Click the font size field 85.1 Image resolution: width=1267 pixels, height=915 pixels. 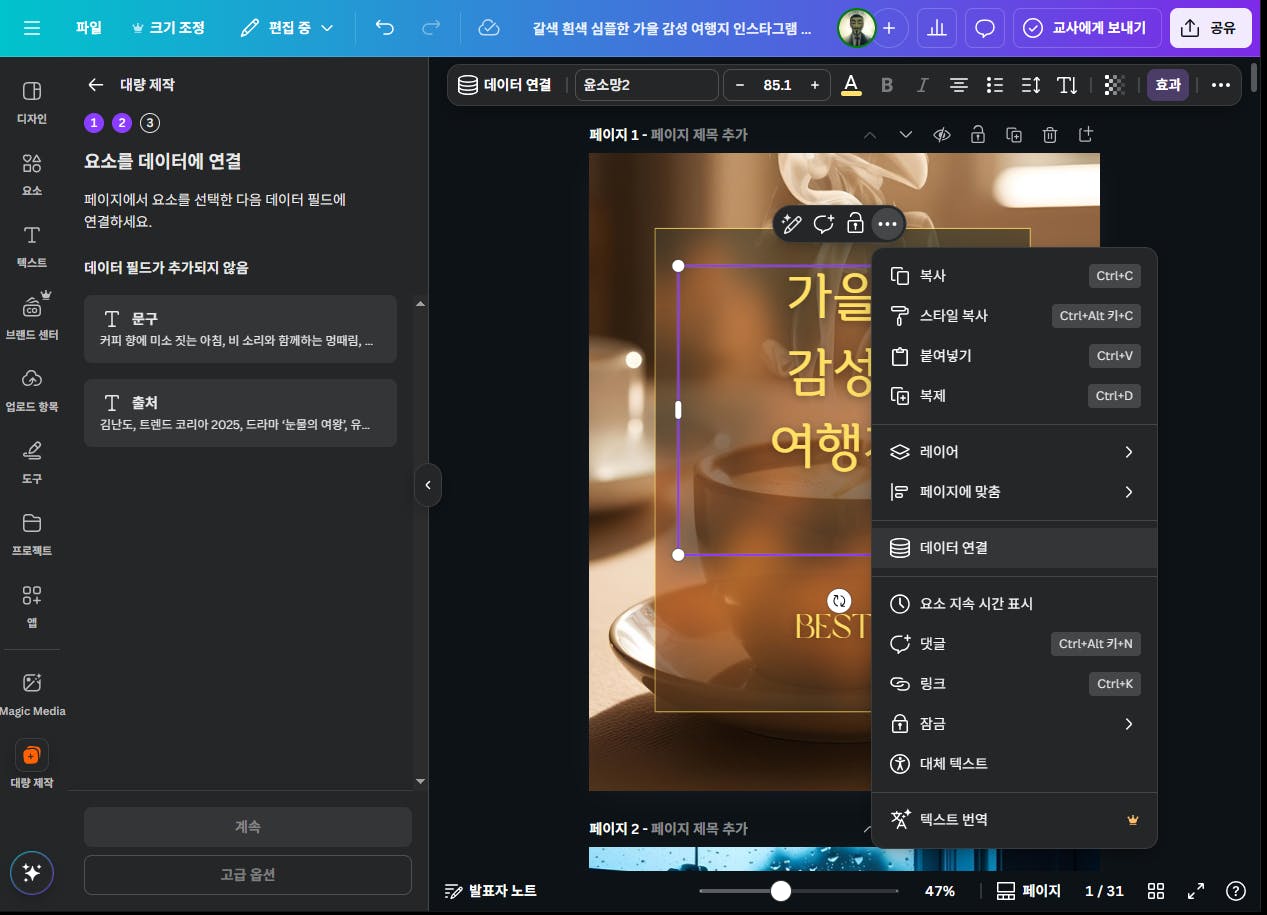(x=777, y=85)
